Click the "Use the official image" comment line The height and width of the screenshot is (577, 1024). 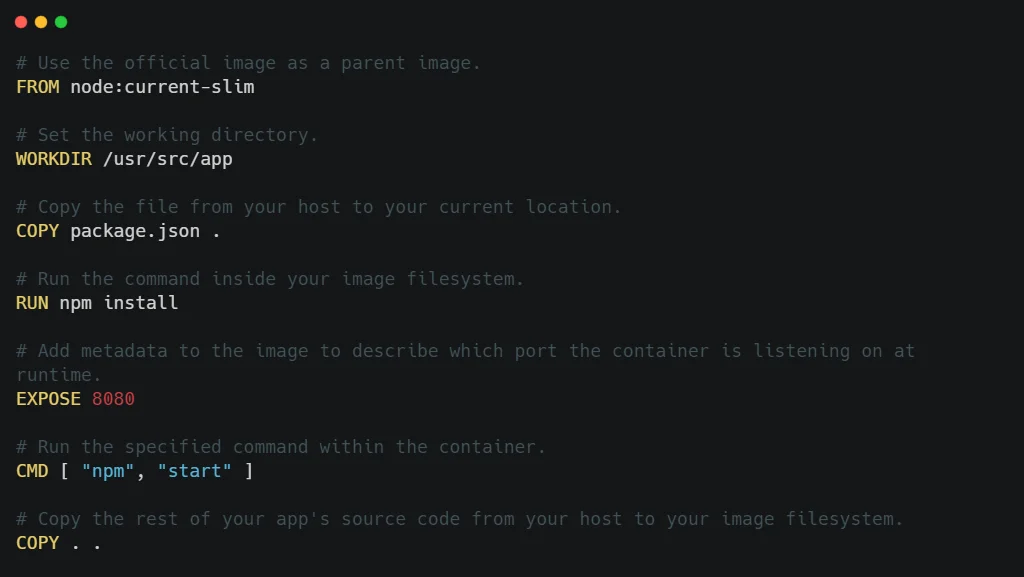coord(248,63)
